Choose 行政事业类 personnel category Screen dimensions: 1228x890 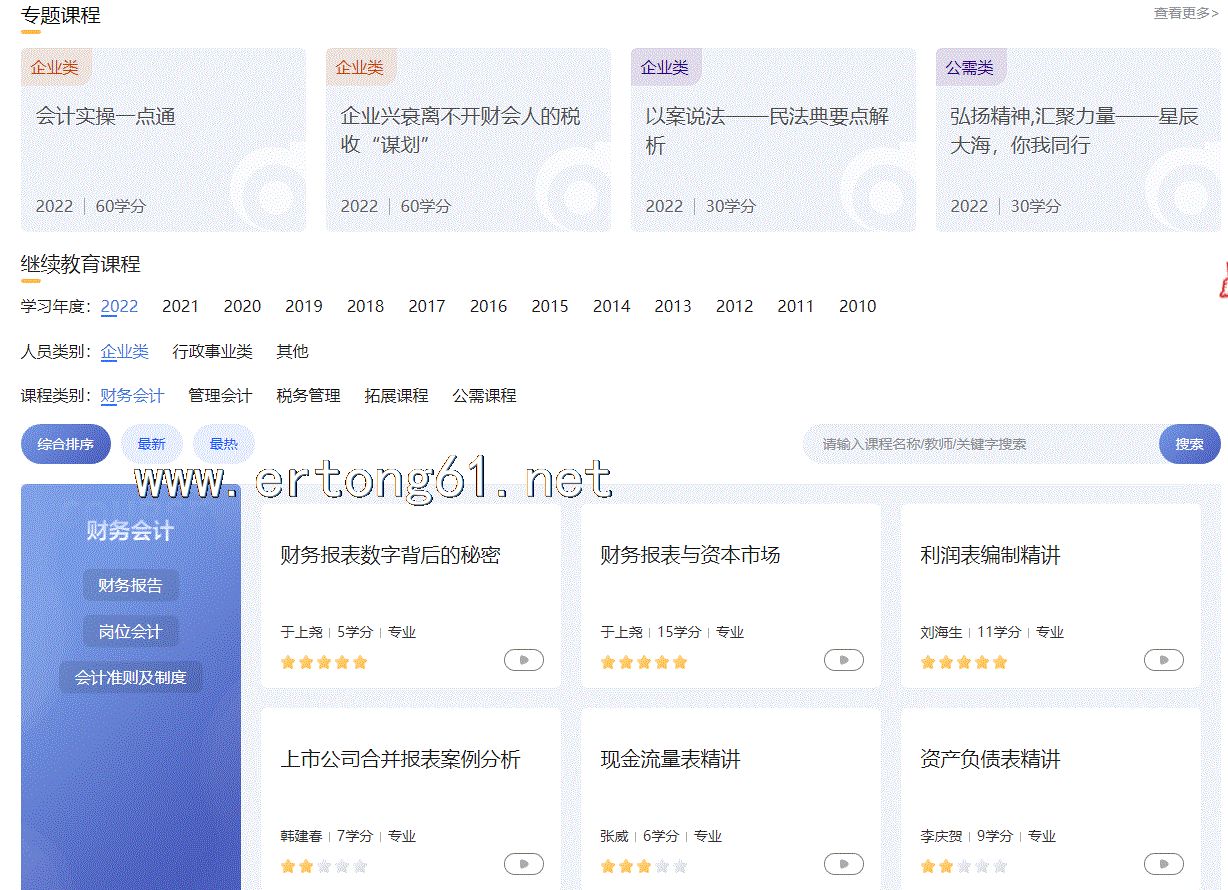click(212, 351)
